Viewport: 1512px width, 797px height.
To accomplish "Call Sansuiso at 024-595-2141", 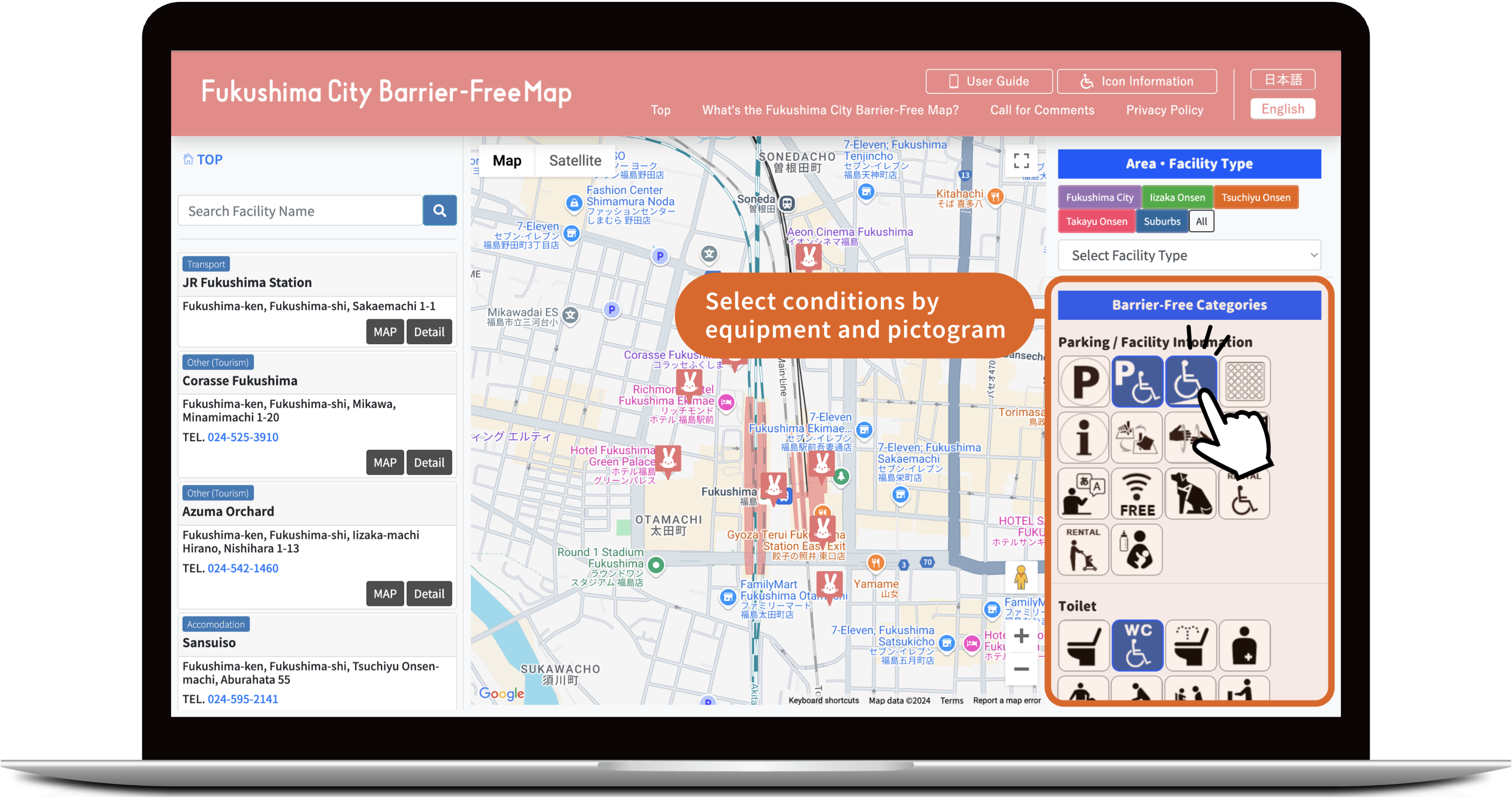I will tap(243, 699).
